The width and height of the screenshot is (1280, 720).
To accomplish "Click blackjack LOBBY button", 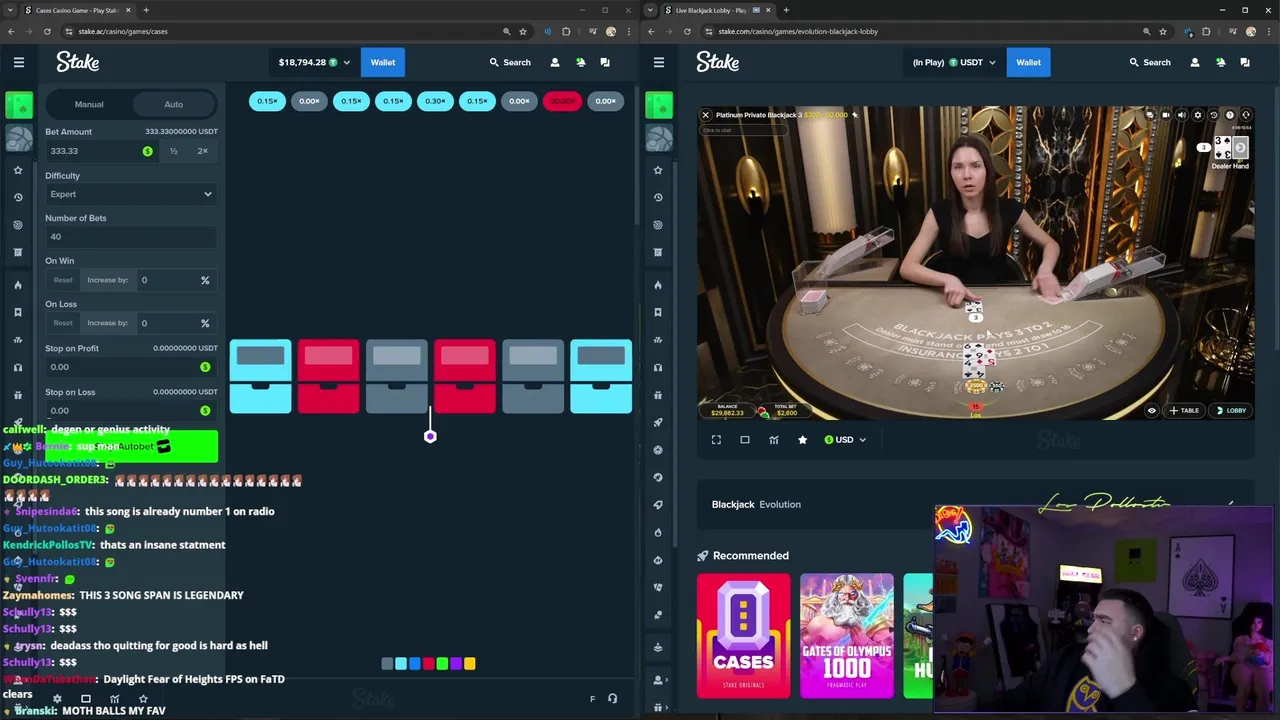I will click(x=1231, y=410).
